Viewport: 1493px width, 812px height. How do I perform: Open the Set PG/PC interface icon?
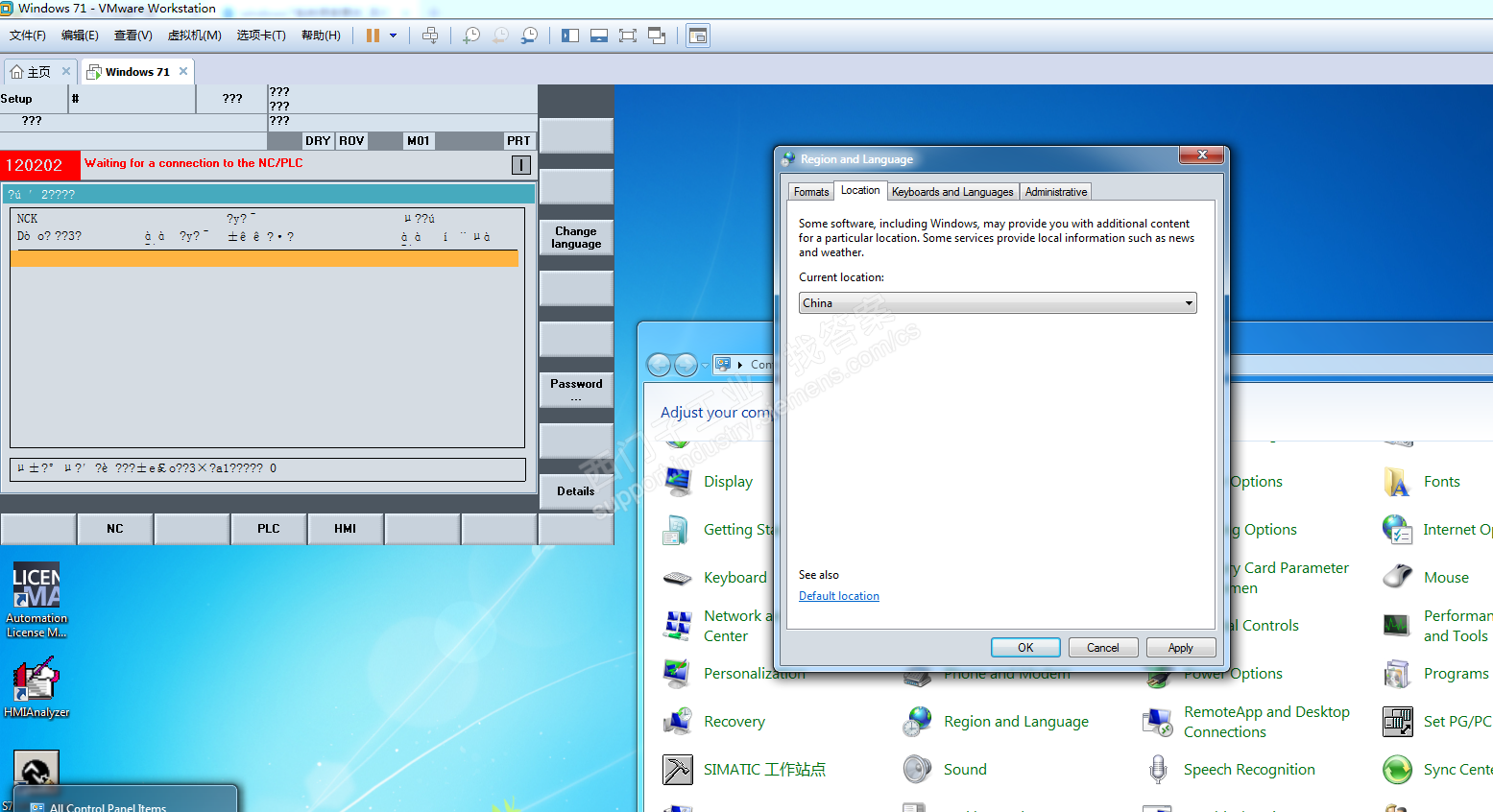[x=1398, y=722]
